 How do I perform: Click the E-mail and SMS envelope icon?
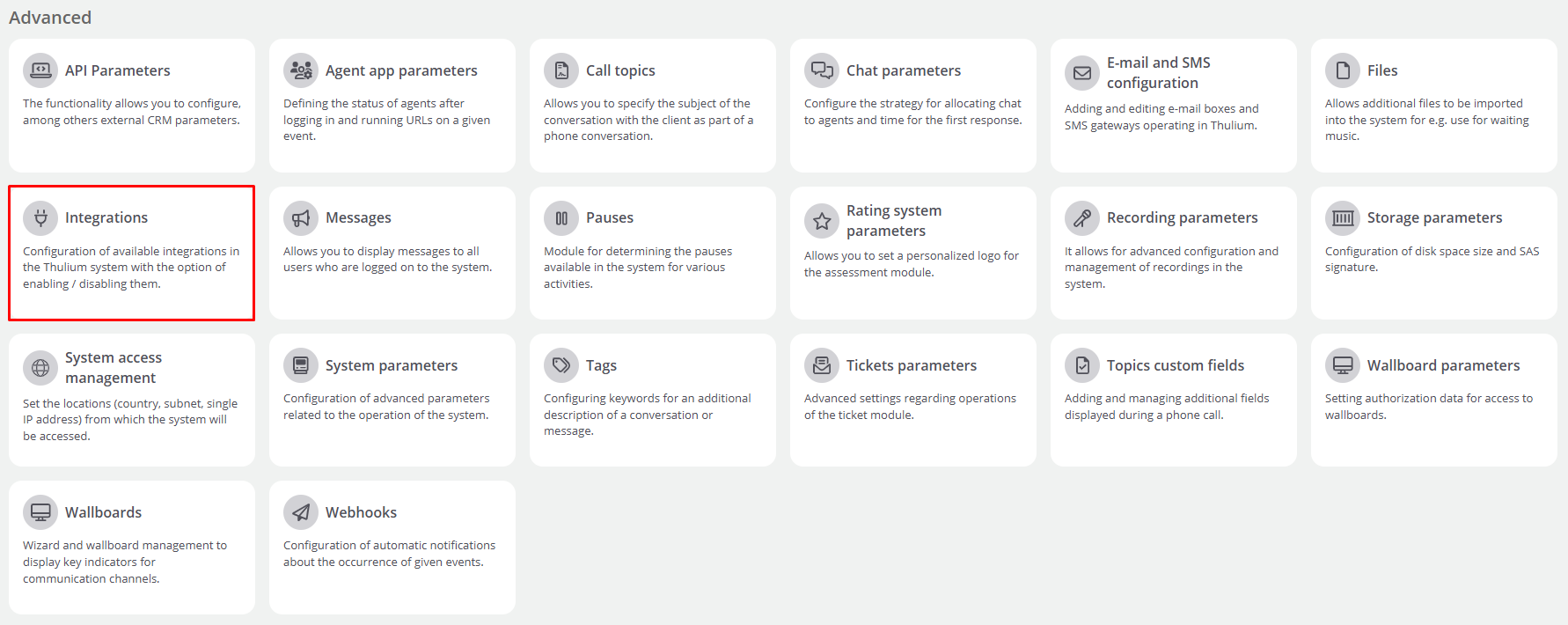pyautogui.click(x=1082, y=73)
